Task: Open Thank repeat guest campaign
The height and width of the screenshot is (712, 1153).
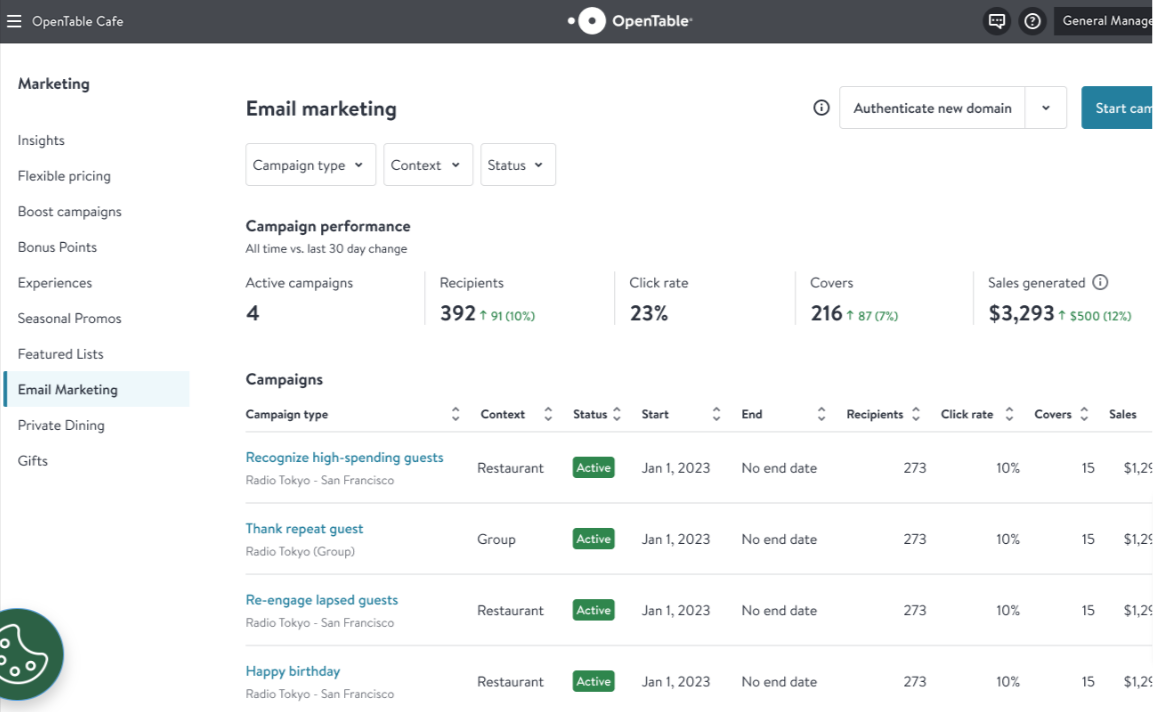Action: coord(304,529)
